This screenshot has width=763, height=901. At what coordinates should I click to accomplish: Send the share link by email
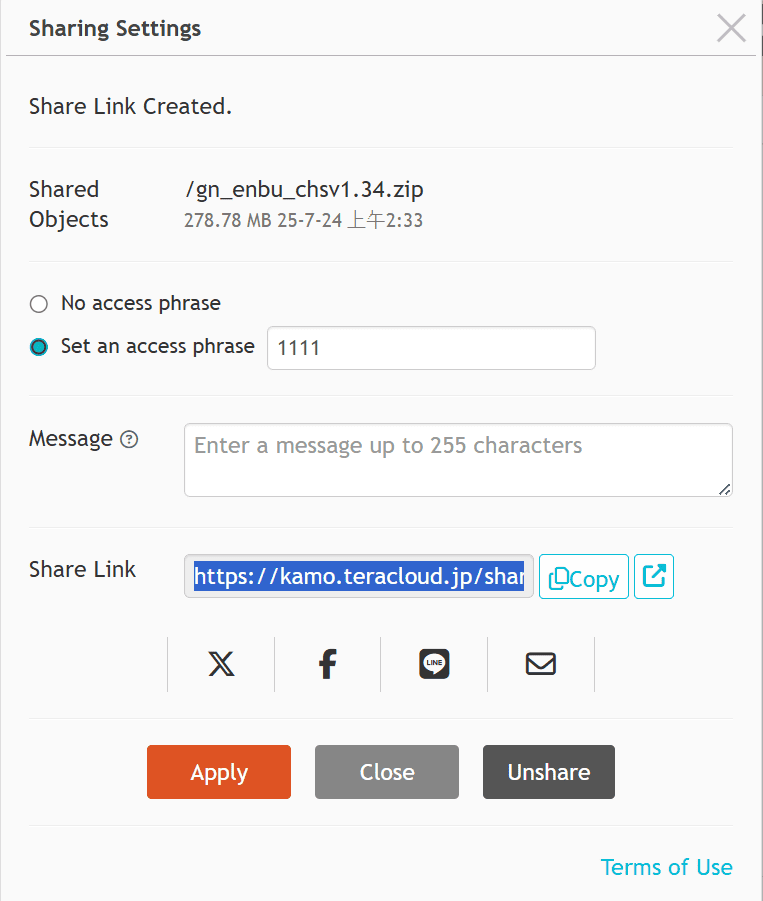tap(541, 664)
